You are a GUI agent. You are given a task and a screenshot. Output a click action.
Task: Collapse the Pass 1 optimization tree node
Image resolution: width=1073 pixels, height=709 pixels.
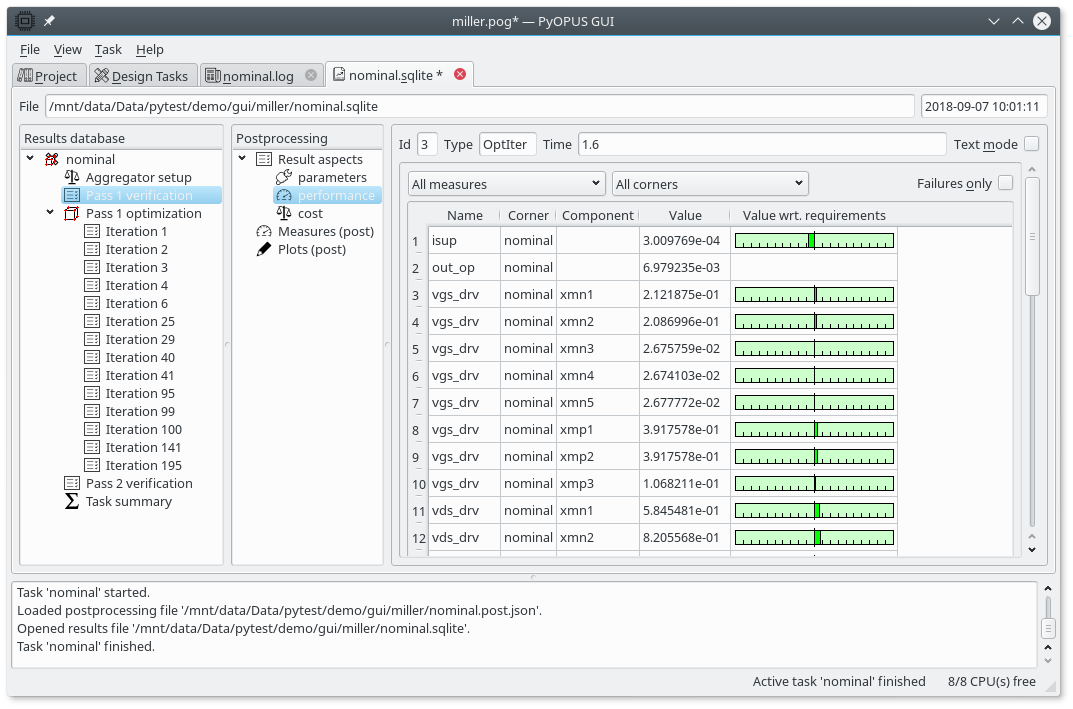[51, 213]
